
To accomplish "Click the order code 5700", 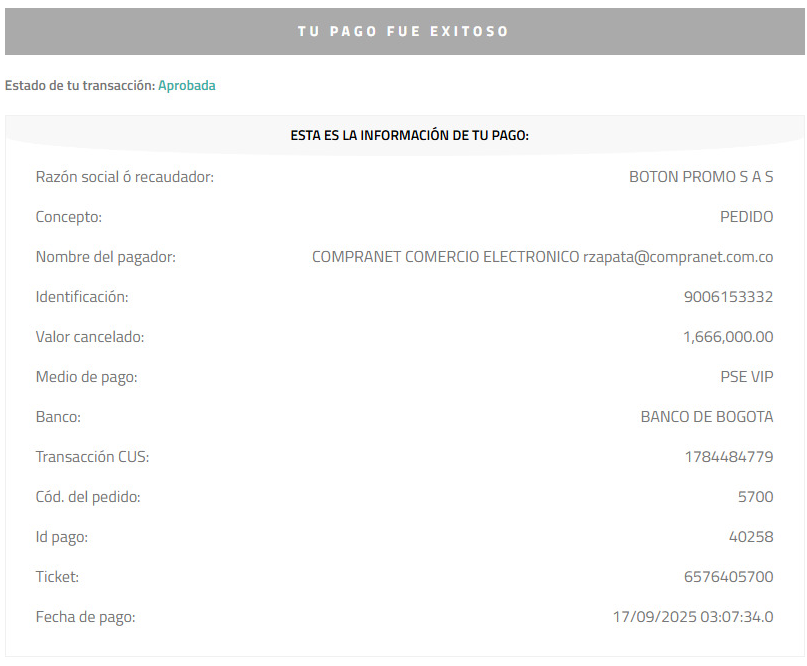I will click(756, 497).
